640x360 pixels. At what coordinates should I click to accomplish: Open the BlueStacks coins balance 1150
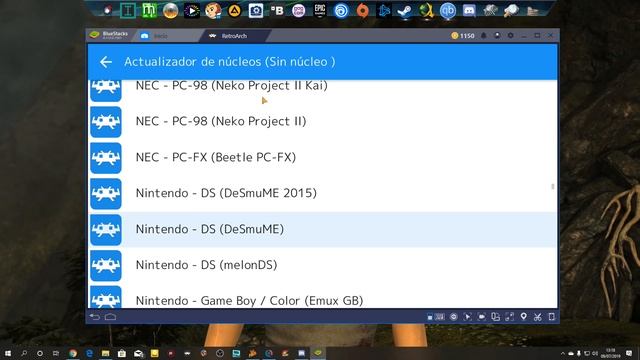point(463,36)
